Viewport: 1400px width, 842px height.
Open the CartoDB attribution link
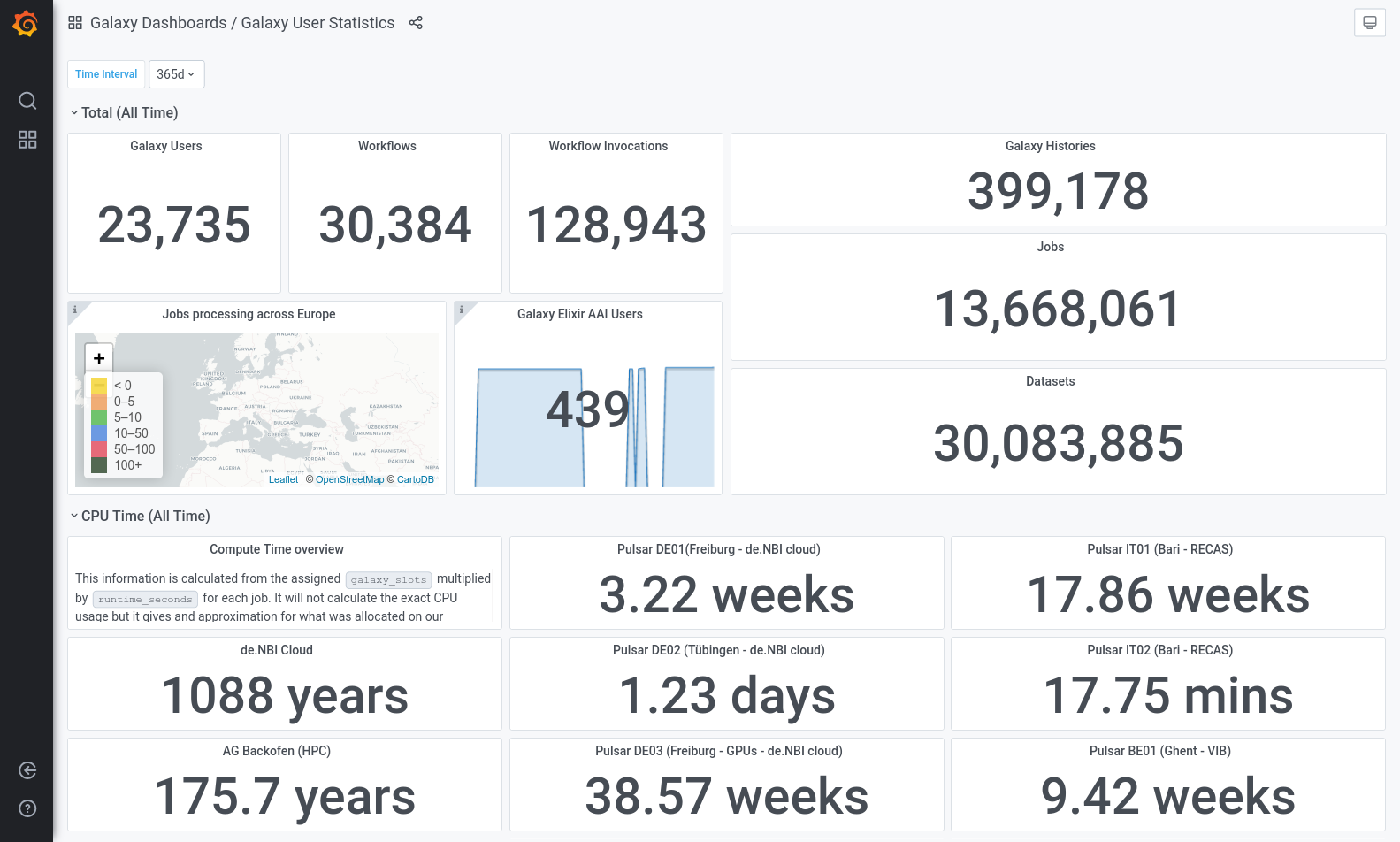[416, 479]
